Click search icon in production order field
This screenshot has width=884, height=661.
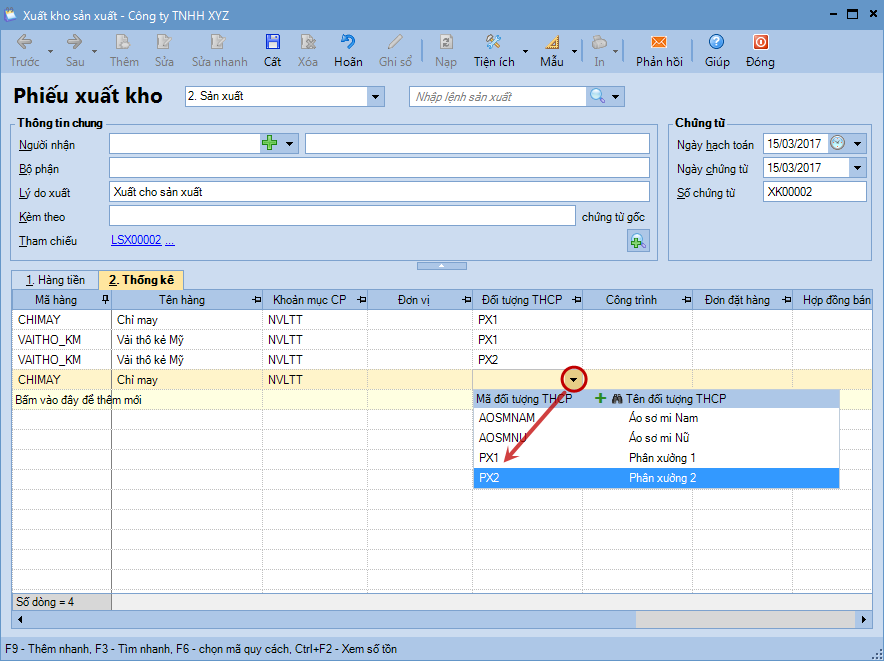(597, 96)
